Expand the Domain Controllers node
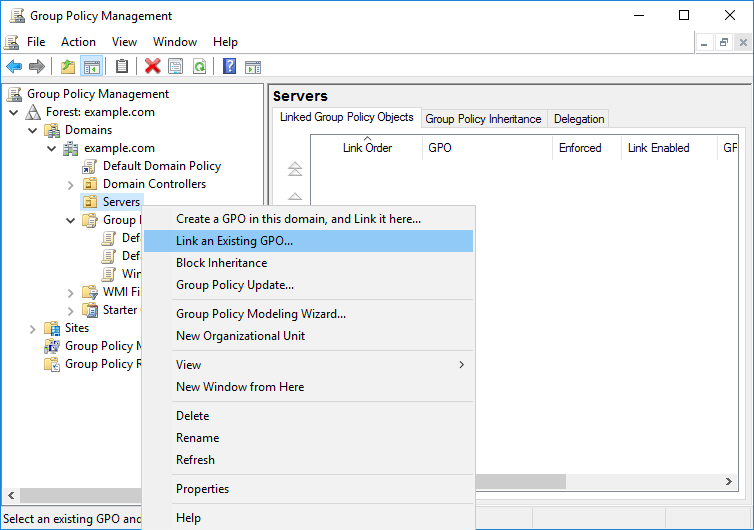This screenshot has width=754, height=530. click(71, 185)
